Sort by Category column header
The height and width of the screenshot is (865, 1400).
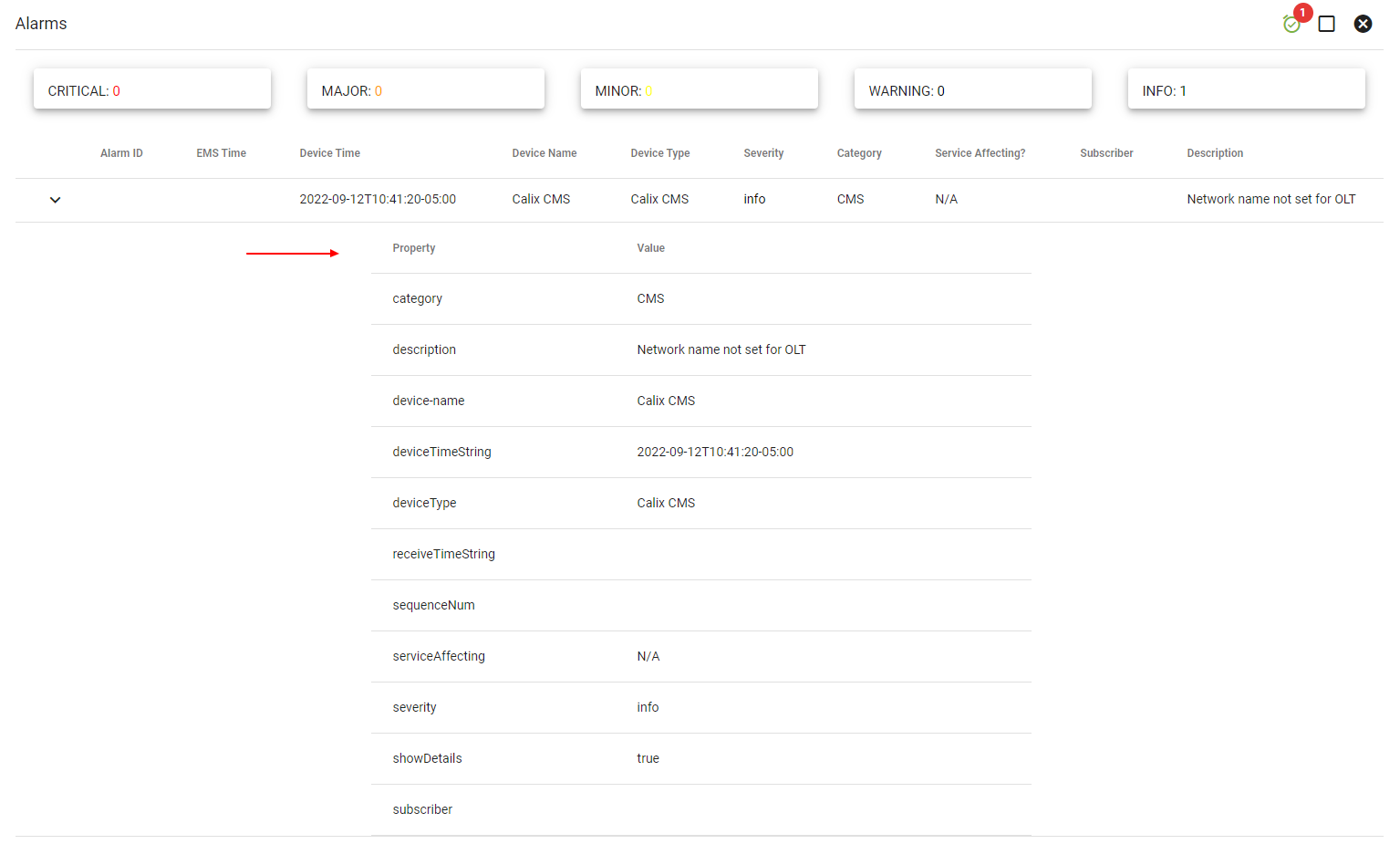[x=859, y=153]
